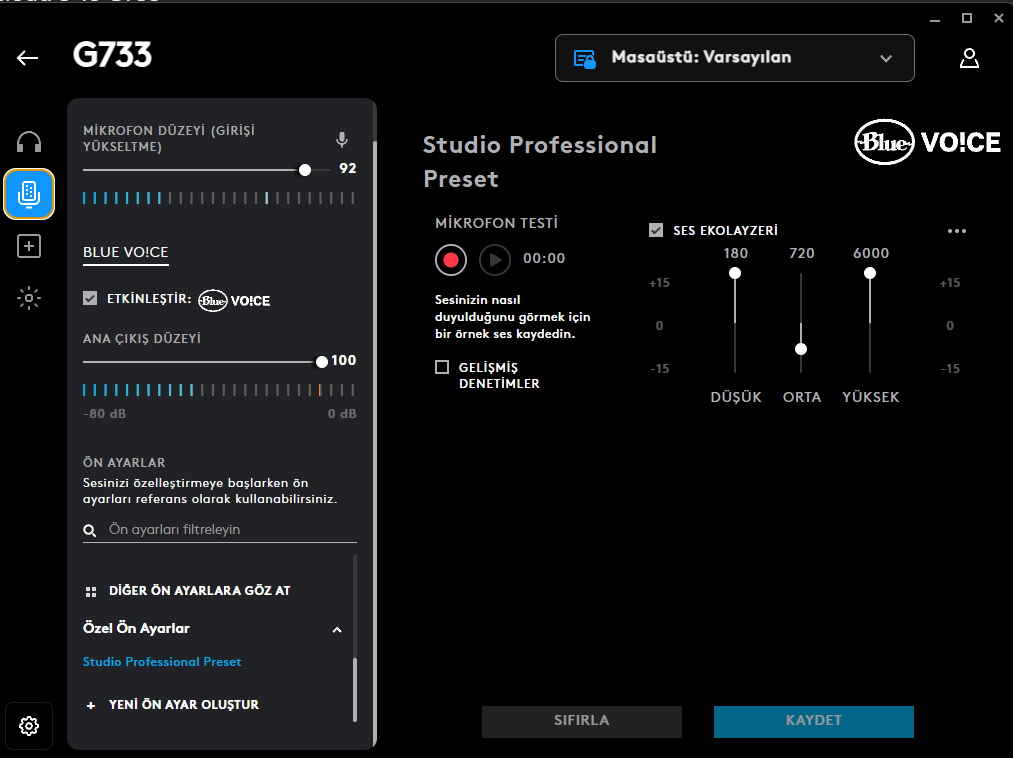This screenshot has height=758, width=1013.
Task: Open the lighting (sun) sidebar icon
Action: [x=29, y=298]
